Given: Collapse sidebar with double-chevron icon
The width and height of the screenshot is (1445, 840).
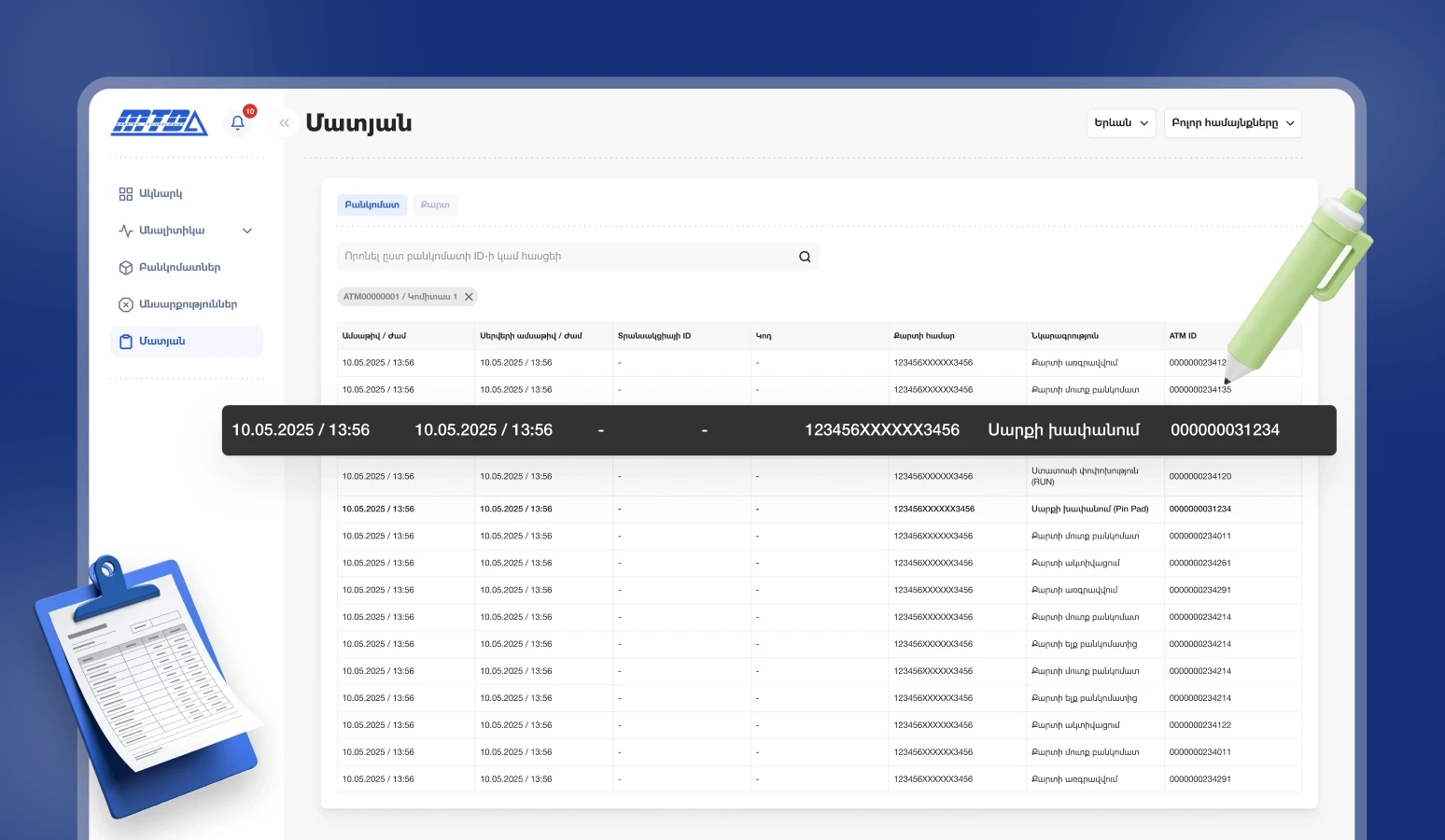Looking at the screenshot, I should pyautogui.click(x=285, y=123).
